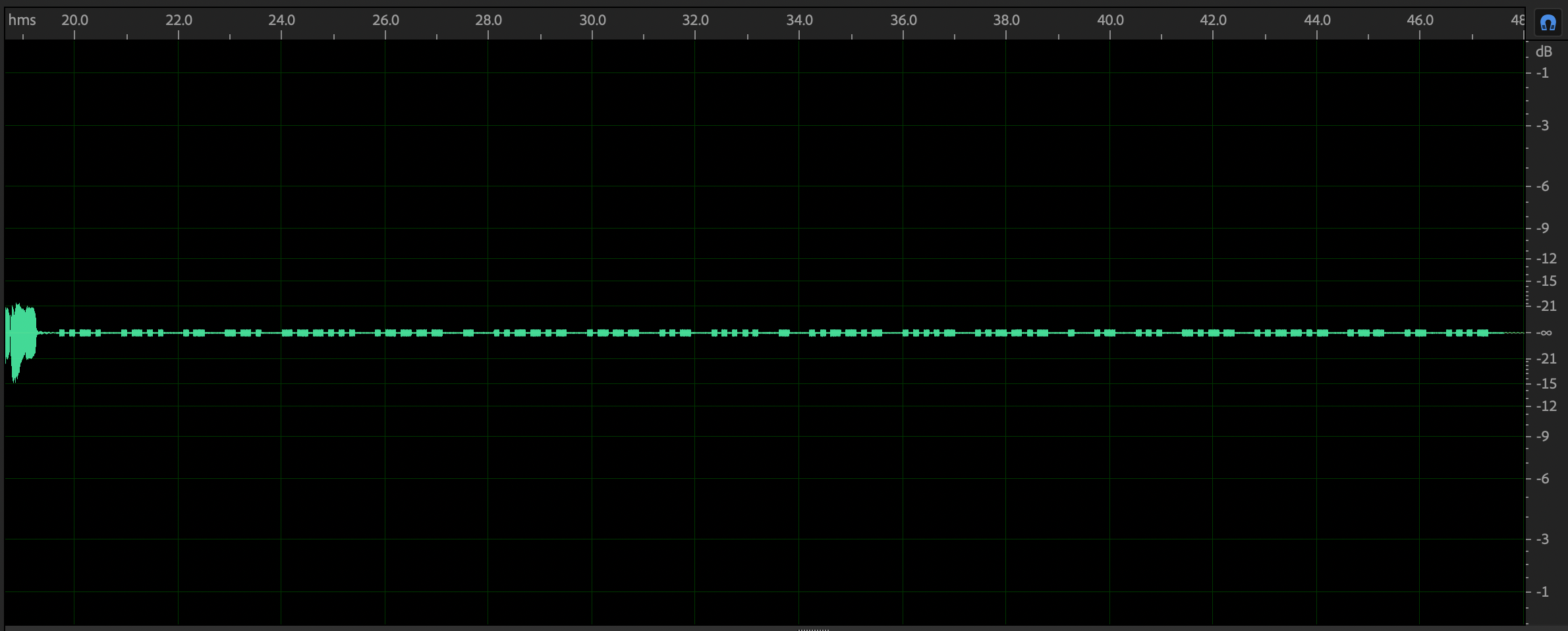This screenshot has height=631, width=1568.
Task: Click the 26.0 mark on the time ruler
Action: click(x=385, y=20)
